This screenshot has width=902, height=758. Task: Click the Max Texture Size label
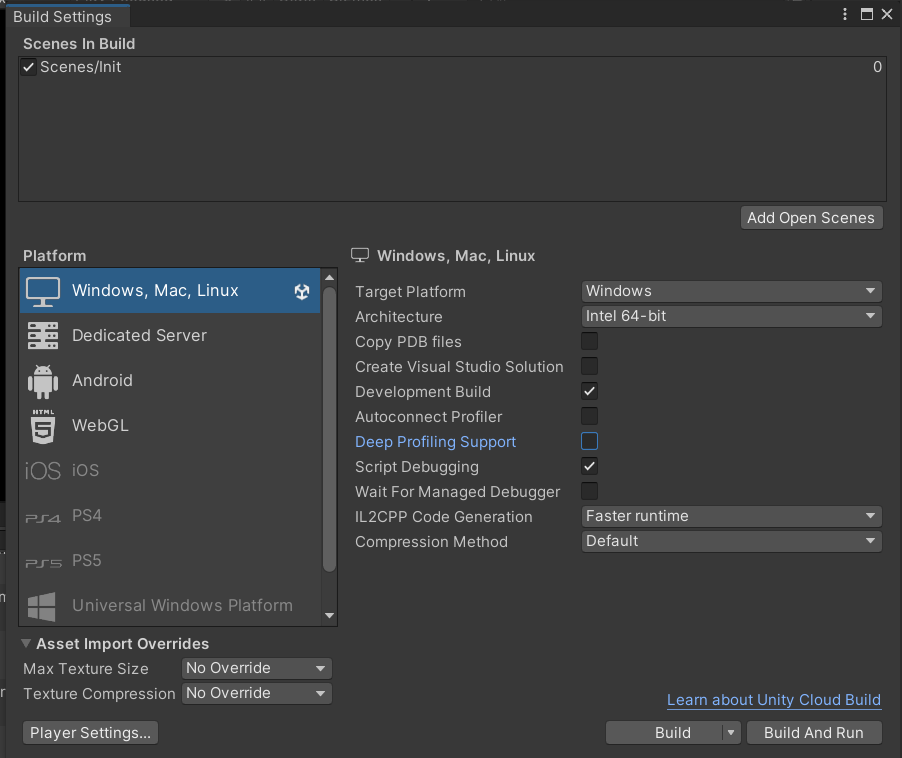click(86, 669)
